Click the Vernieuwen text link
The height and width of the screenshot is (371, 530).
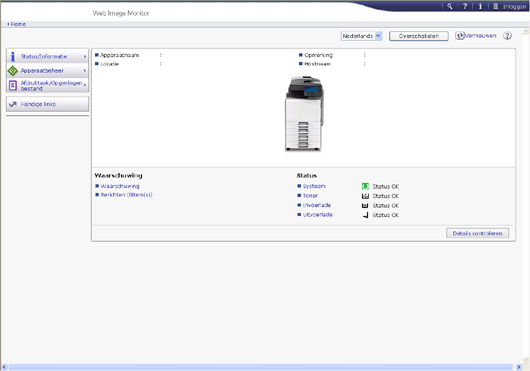point(480,35)
